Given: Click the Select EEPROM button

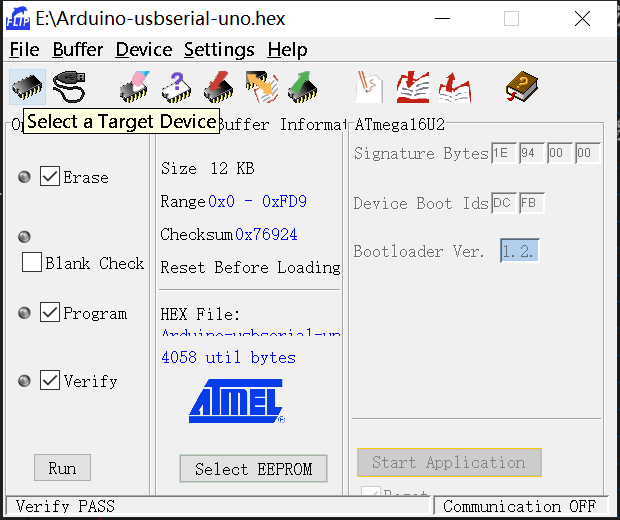Looking at the screenshot, I should (253, 469).
